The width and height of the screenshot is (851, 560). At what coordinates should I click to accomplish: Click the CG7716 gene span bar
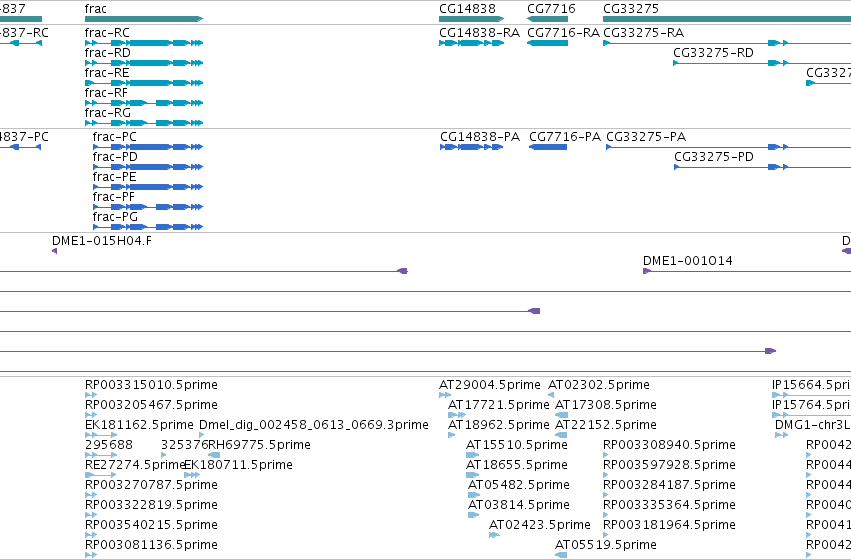[548, 19]
